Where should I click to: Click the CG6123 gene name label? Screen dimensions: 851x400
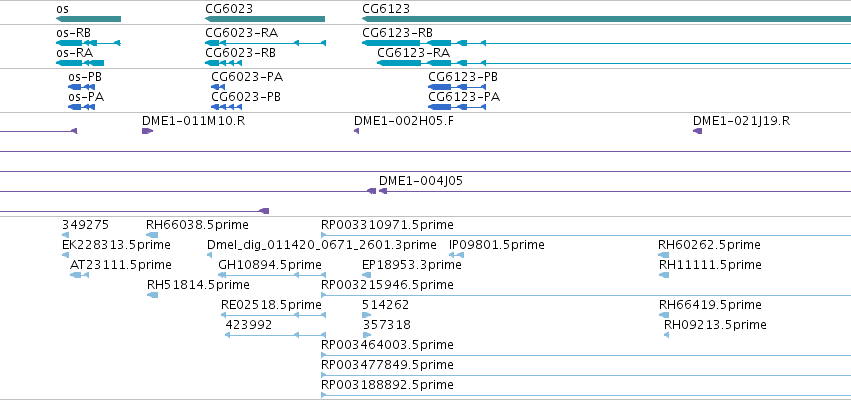point(386,9)
